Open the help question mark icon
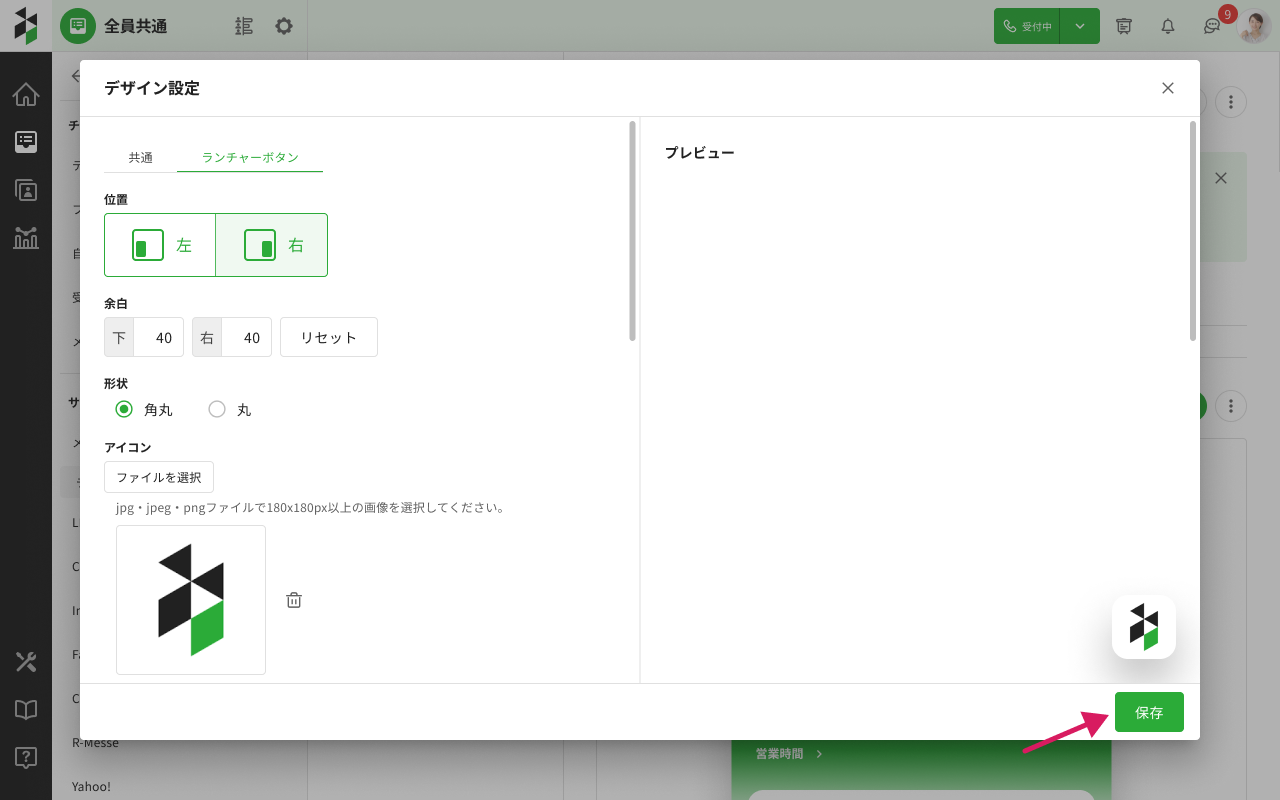This screenshot has width=1280, height=800. (26, 757)
